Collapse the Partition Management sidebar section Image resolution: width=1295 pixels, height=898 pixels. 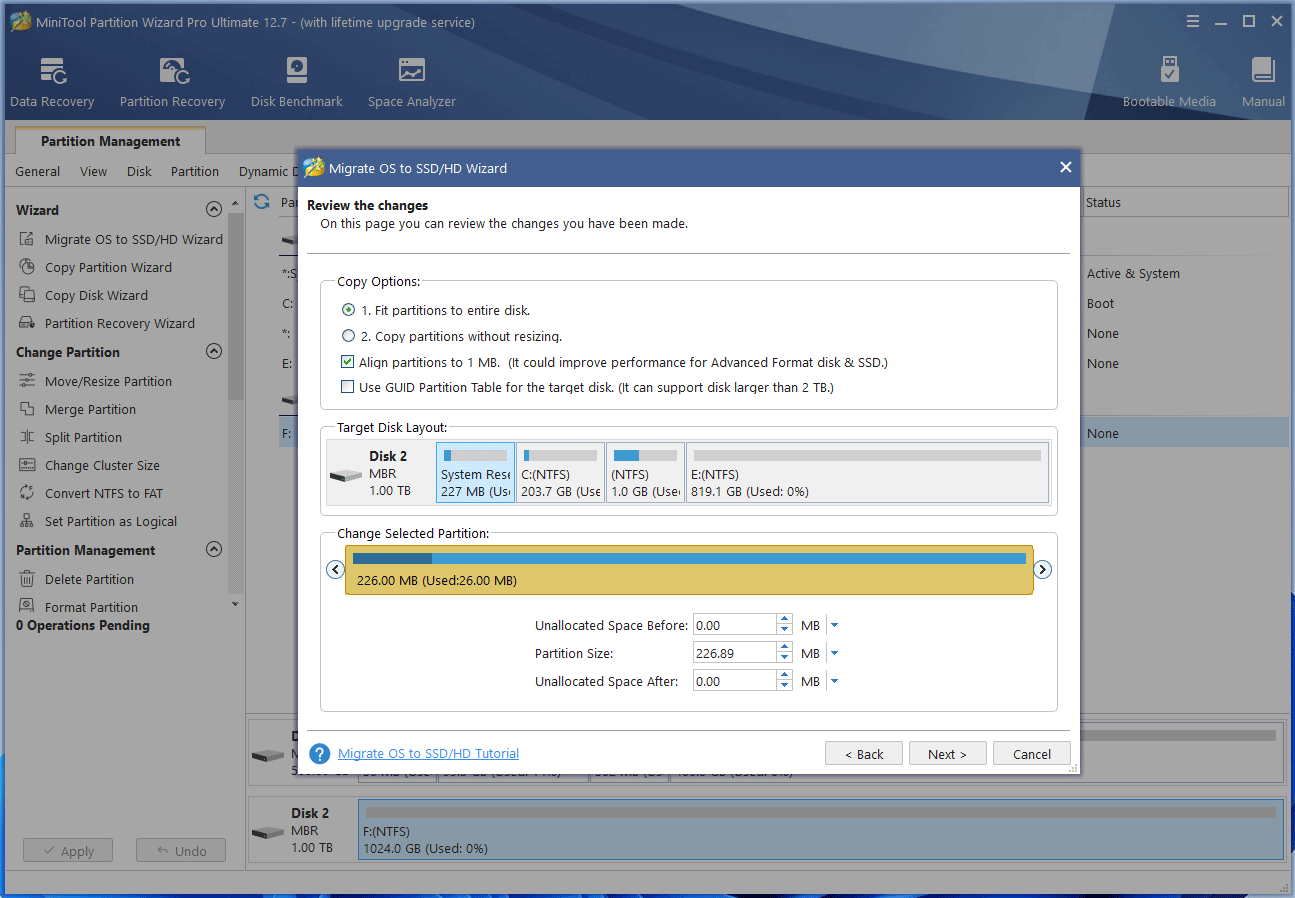213,550
